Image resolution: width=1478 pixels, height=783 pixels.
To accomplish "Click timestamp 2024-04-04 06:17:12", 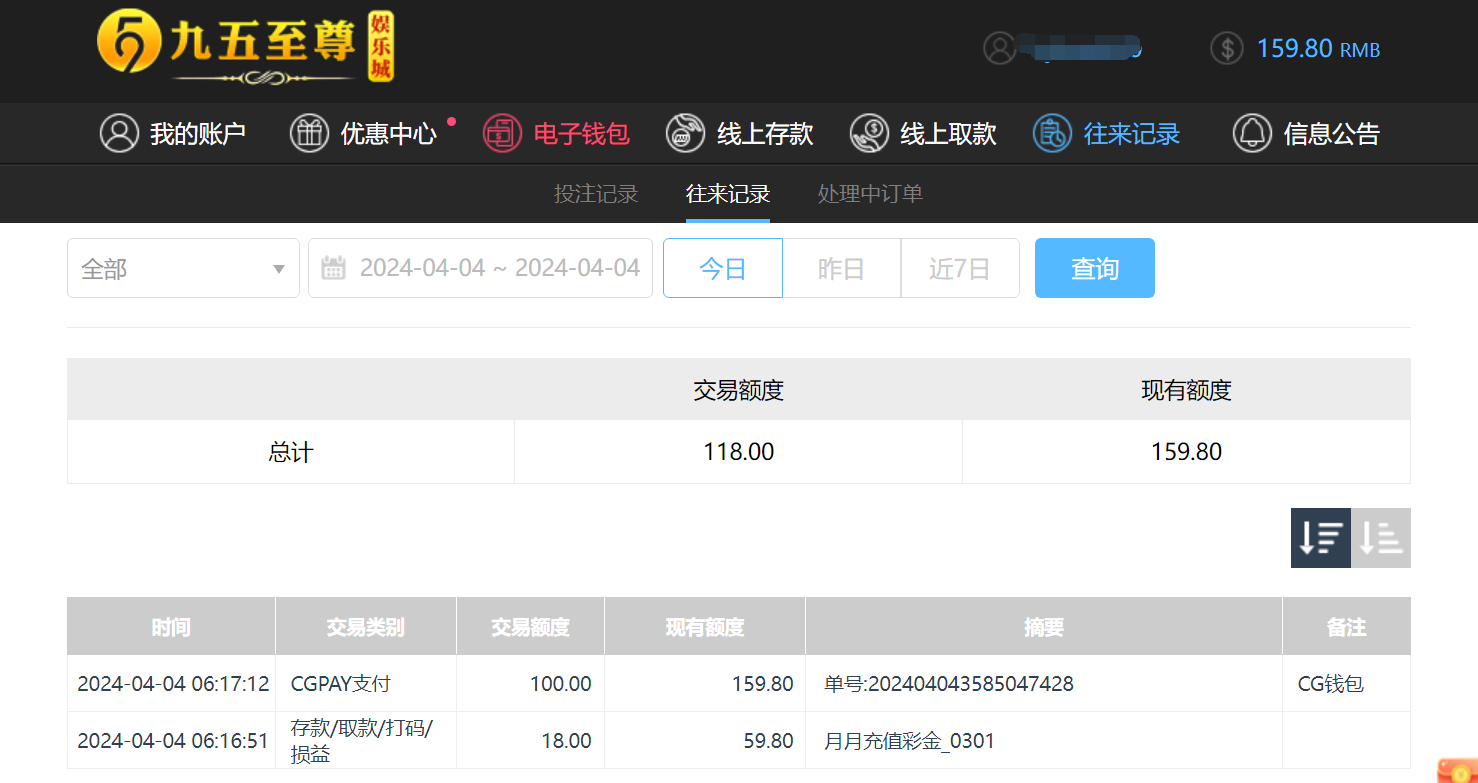I will click(x=173, y=684).
